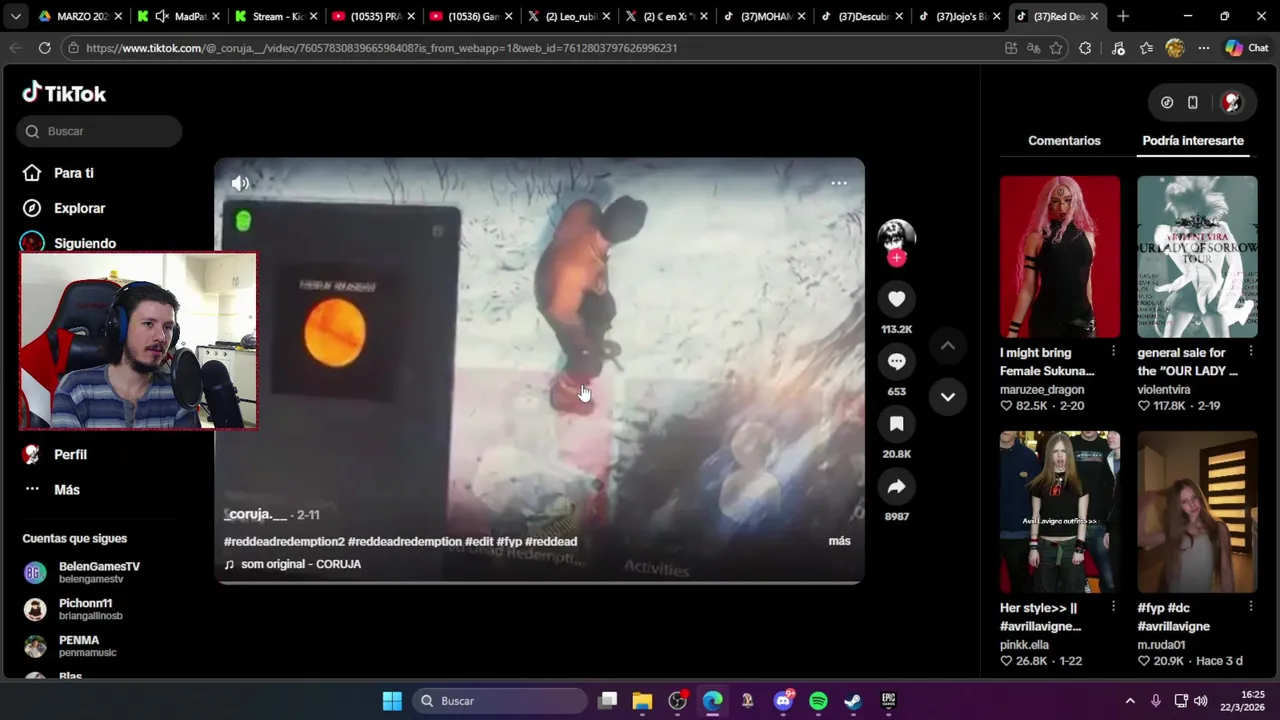Toggle microphone icon in system tray

coord(1156,701)
